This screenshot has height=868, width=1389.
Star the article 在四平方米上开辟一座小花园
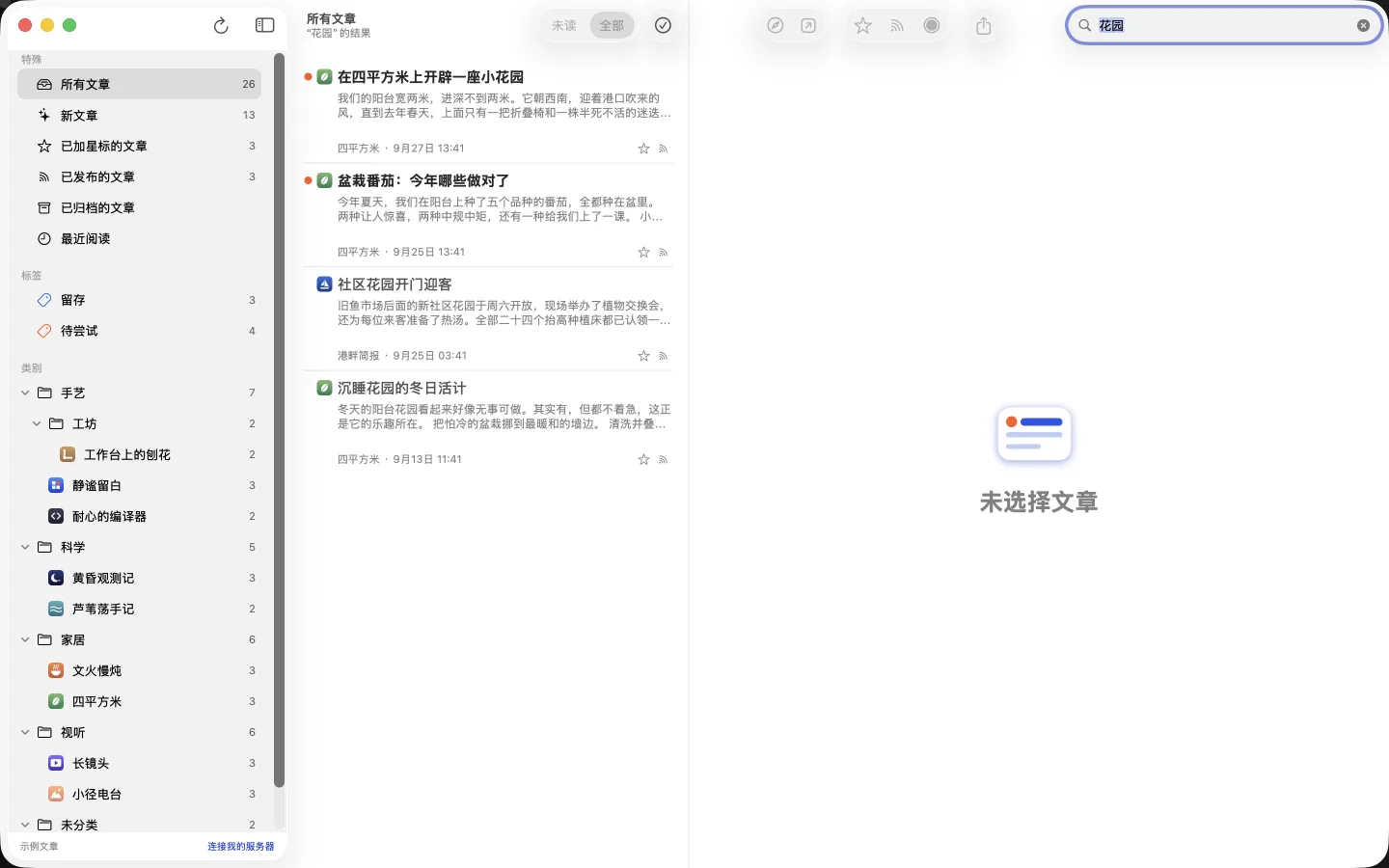643,149
